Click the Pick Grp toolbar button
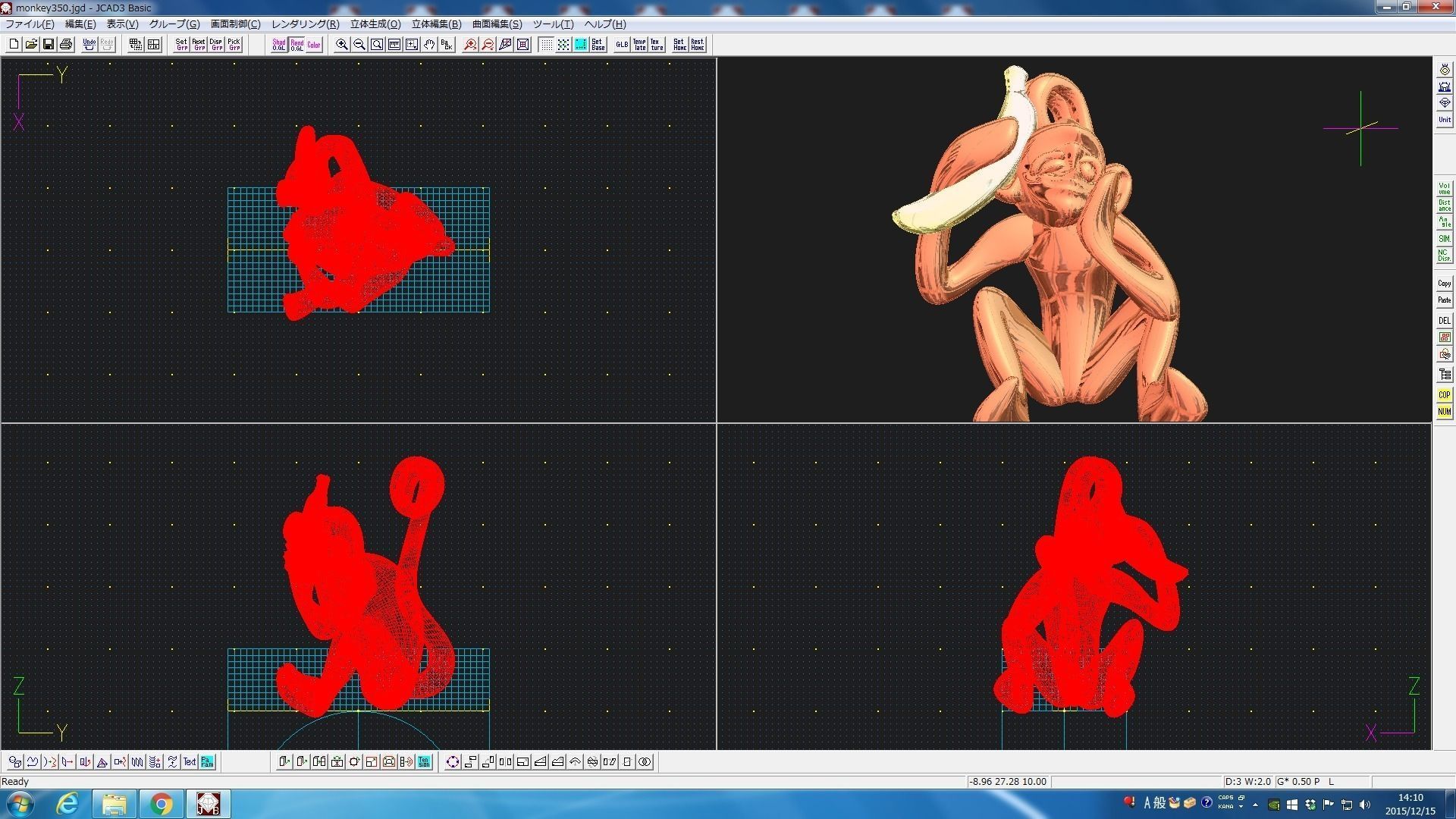1456x819 pixels. [234, 45]
